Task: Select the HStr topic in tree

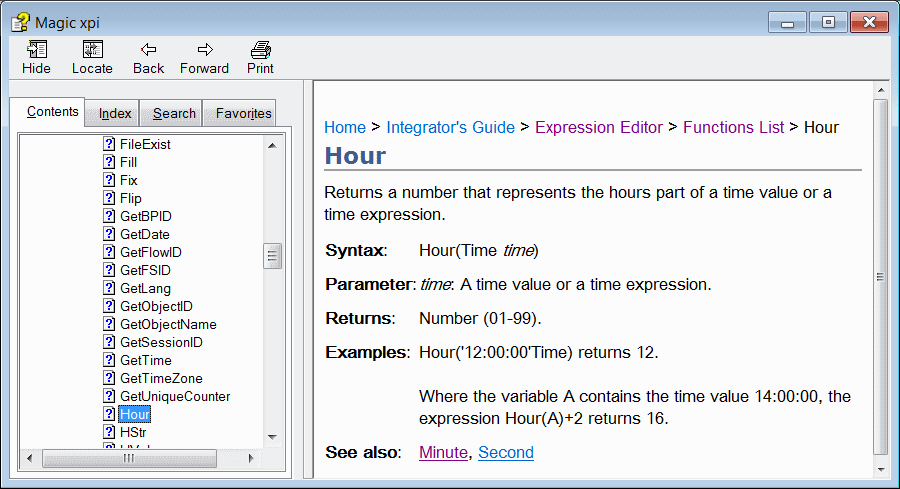Action: (x=133, y=432)
